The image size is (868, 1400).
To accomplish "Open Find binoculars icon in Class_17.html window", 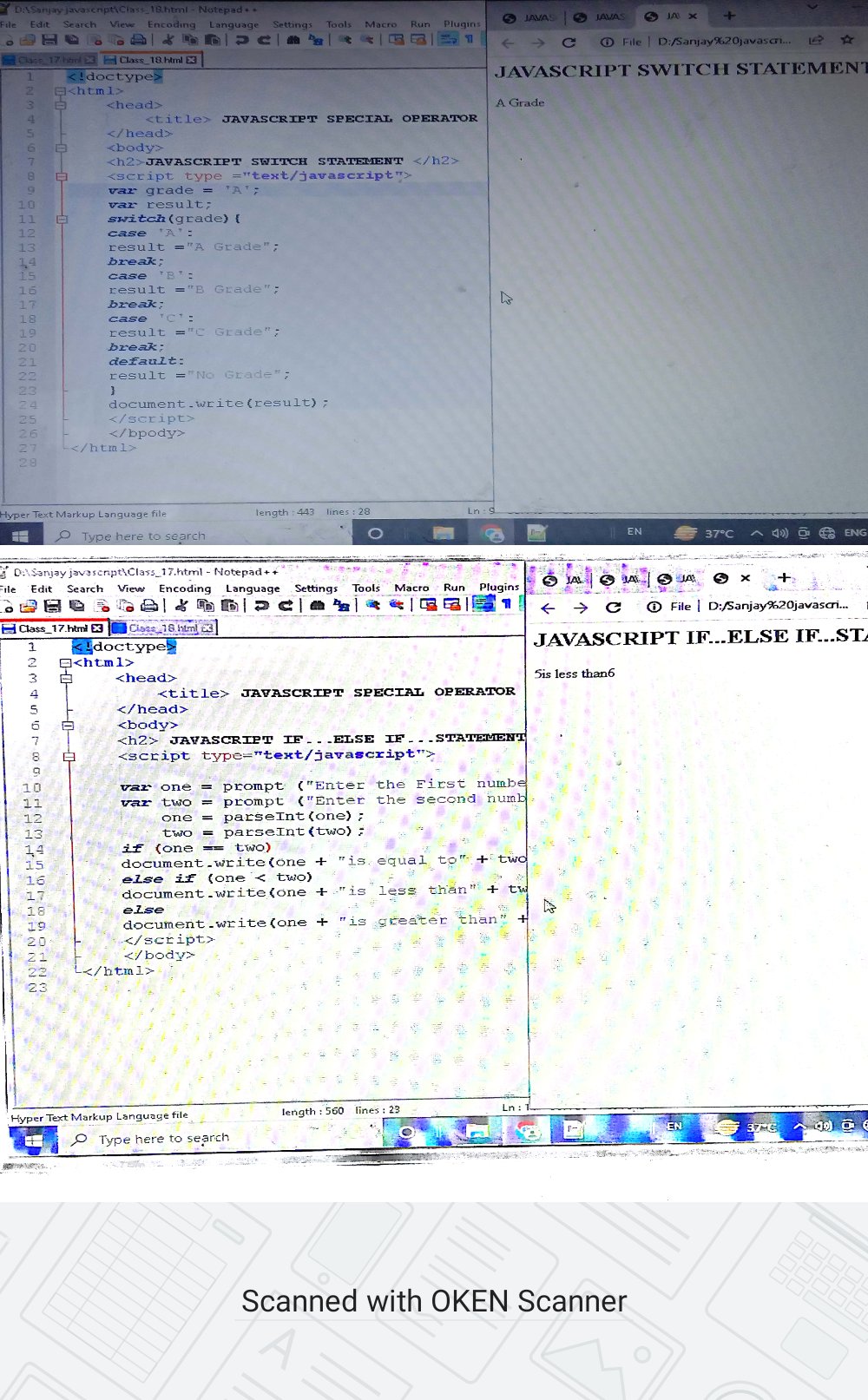I will (318, 606).
